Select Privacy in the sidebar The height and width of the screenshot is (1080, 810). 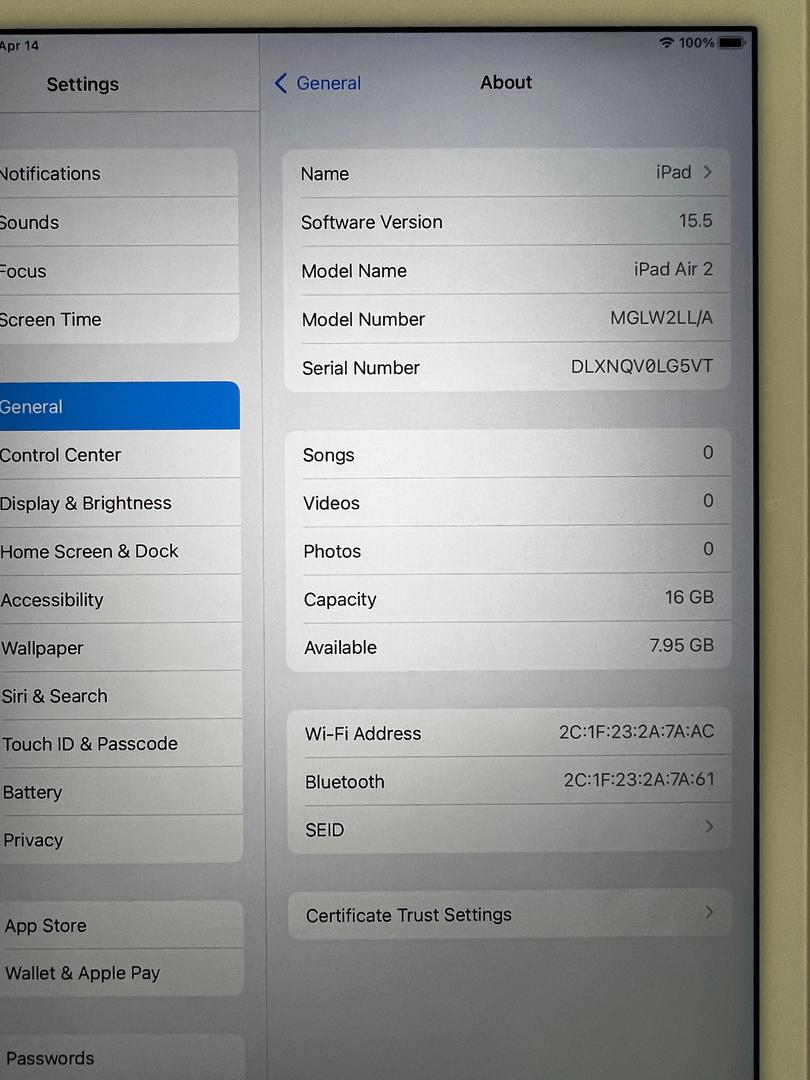click(121, 840)
